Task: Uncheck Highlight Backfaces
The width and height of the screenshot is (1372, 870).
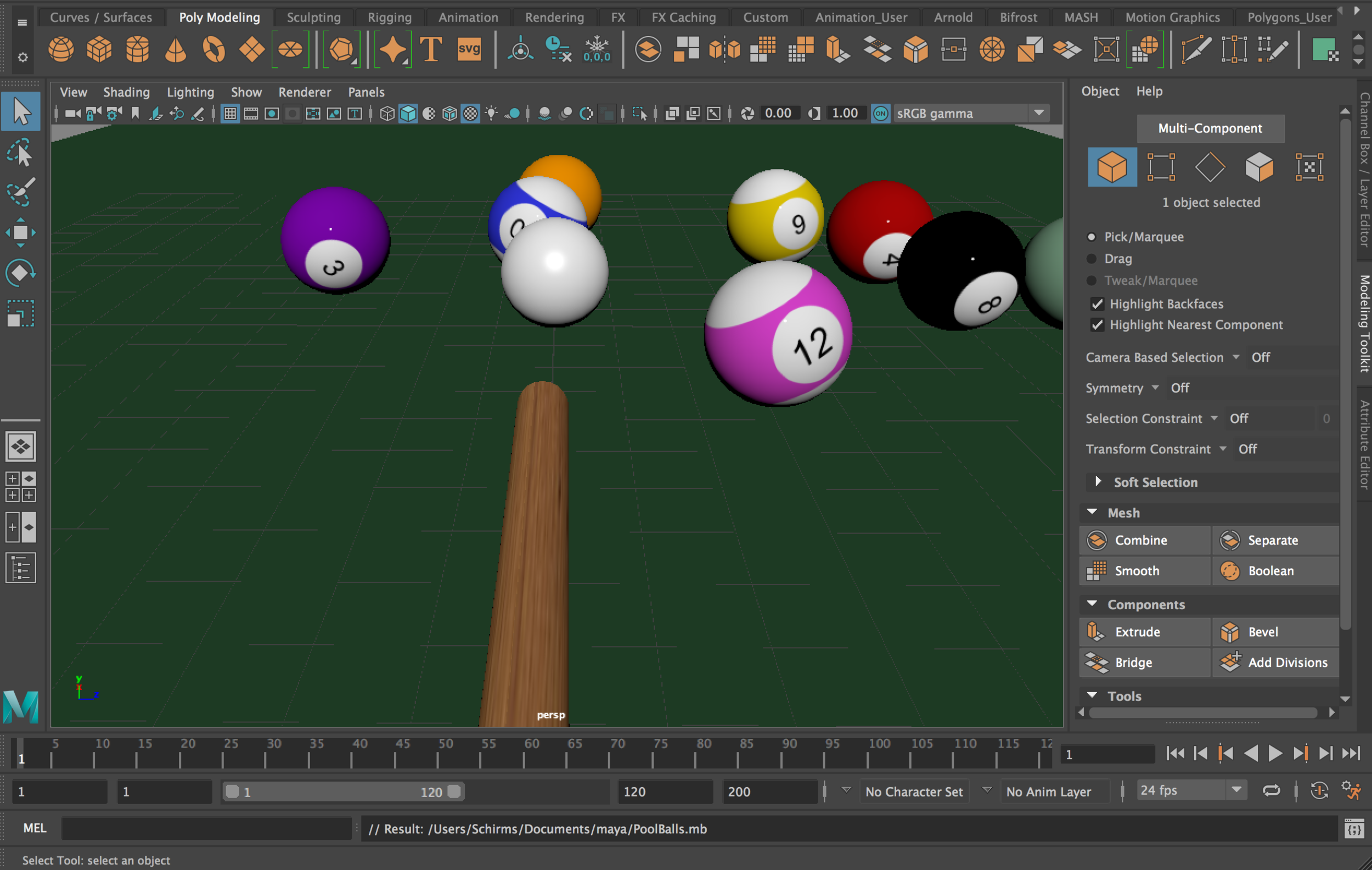Action: (1098, 304)
